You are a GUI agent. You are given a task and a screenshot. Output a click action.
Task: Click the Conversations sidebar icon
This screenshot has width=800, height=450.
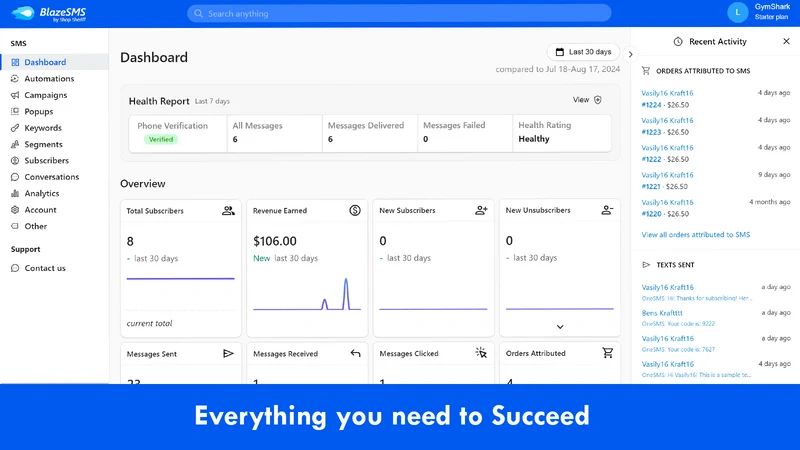pyautogui.click(x=15, y=177)
